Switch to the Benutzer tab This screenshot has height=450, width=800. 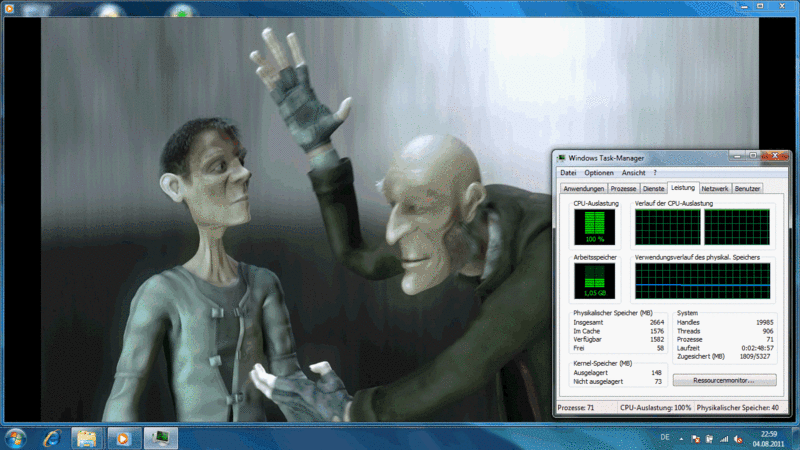[x=747, y=189]
